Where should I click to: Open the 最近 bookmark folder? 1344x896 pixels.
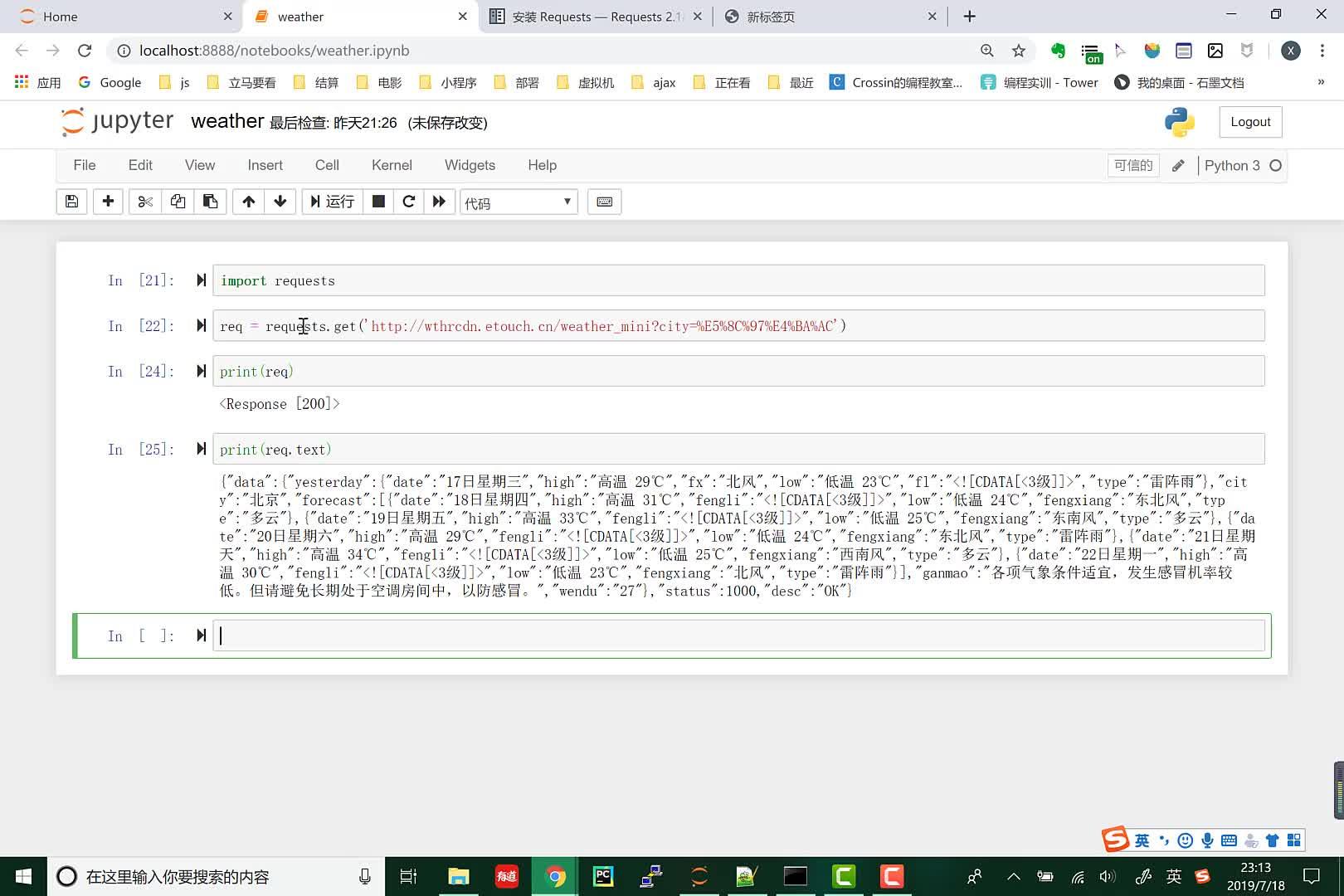tap(791, 82)
